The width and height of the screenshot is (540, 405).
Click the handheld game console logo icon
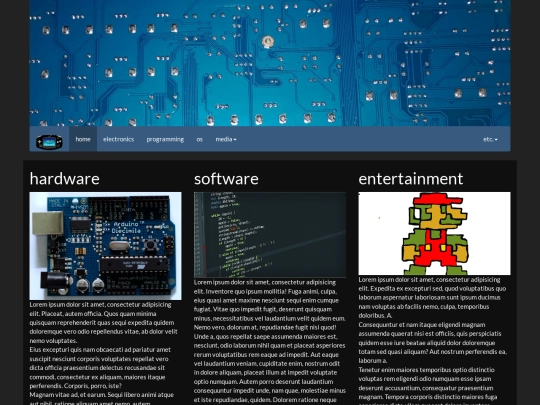[49, 142]
